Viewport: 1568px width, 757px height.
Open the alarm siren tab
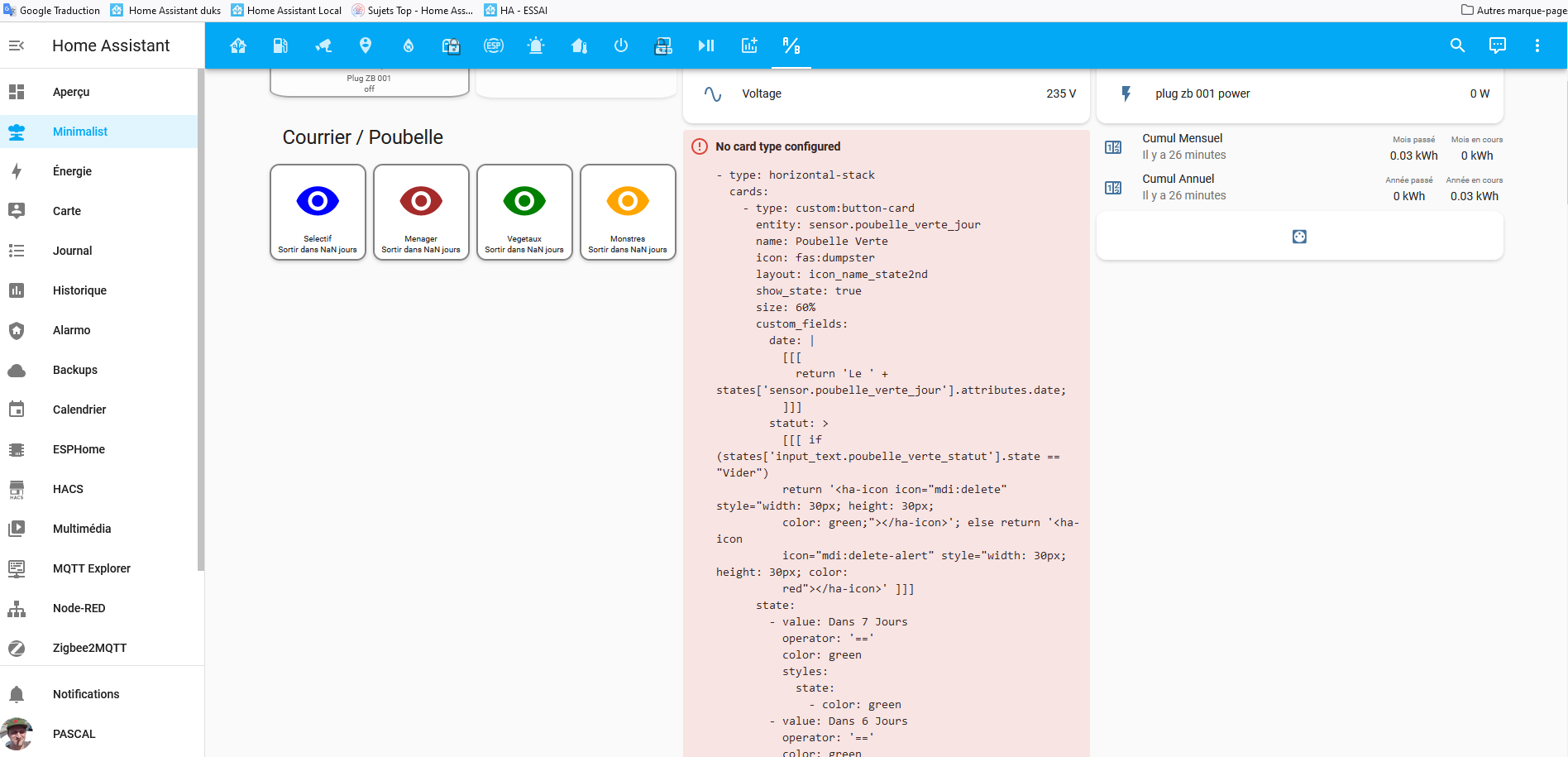pyautogui.click(x=536, y=46)
